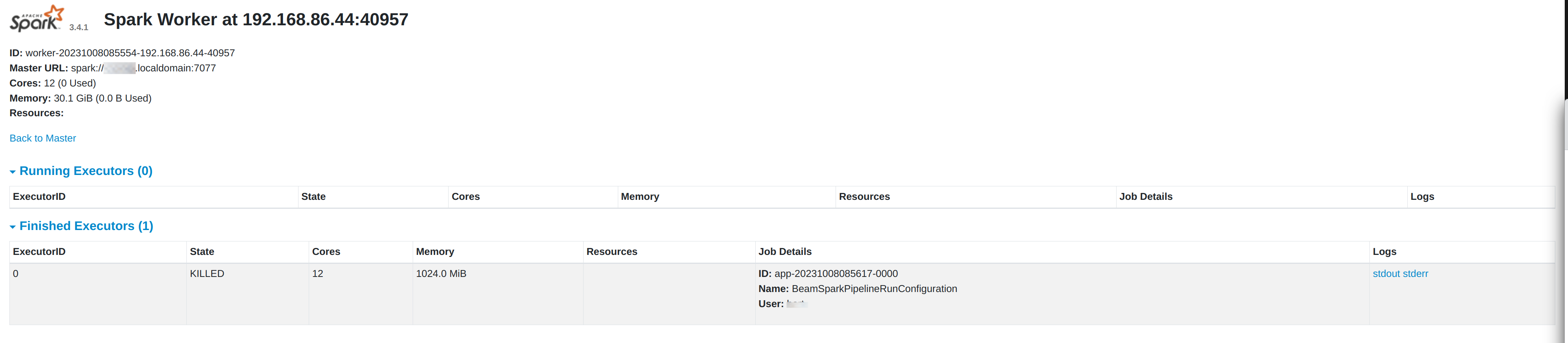Click Job Details header in Finished Executors table
The height and width of the screenshot is (343, 1568).
click(x=784, y=252)
